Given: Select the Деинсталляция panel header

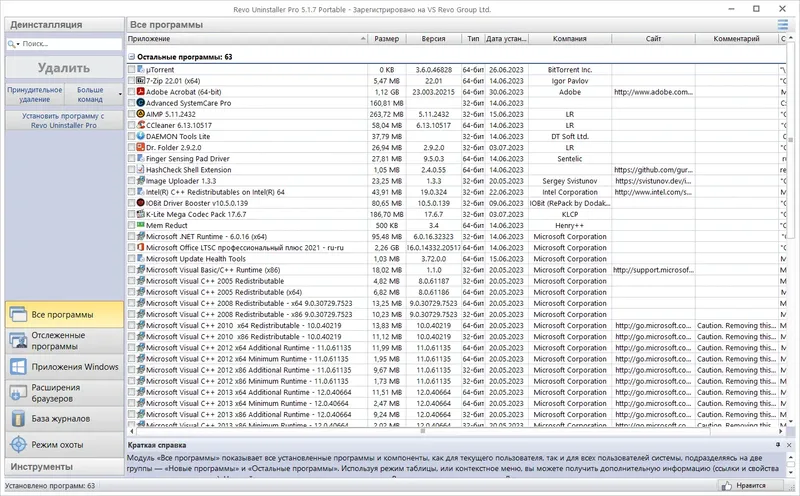Looking at the screenshot, I should point(64,24).
